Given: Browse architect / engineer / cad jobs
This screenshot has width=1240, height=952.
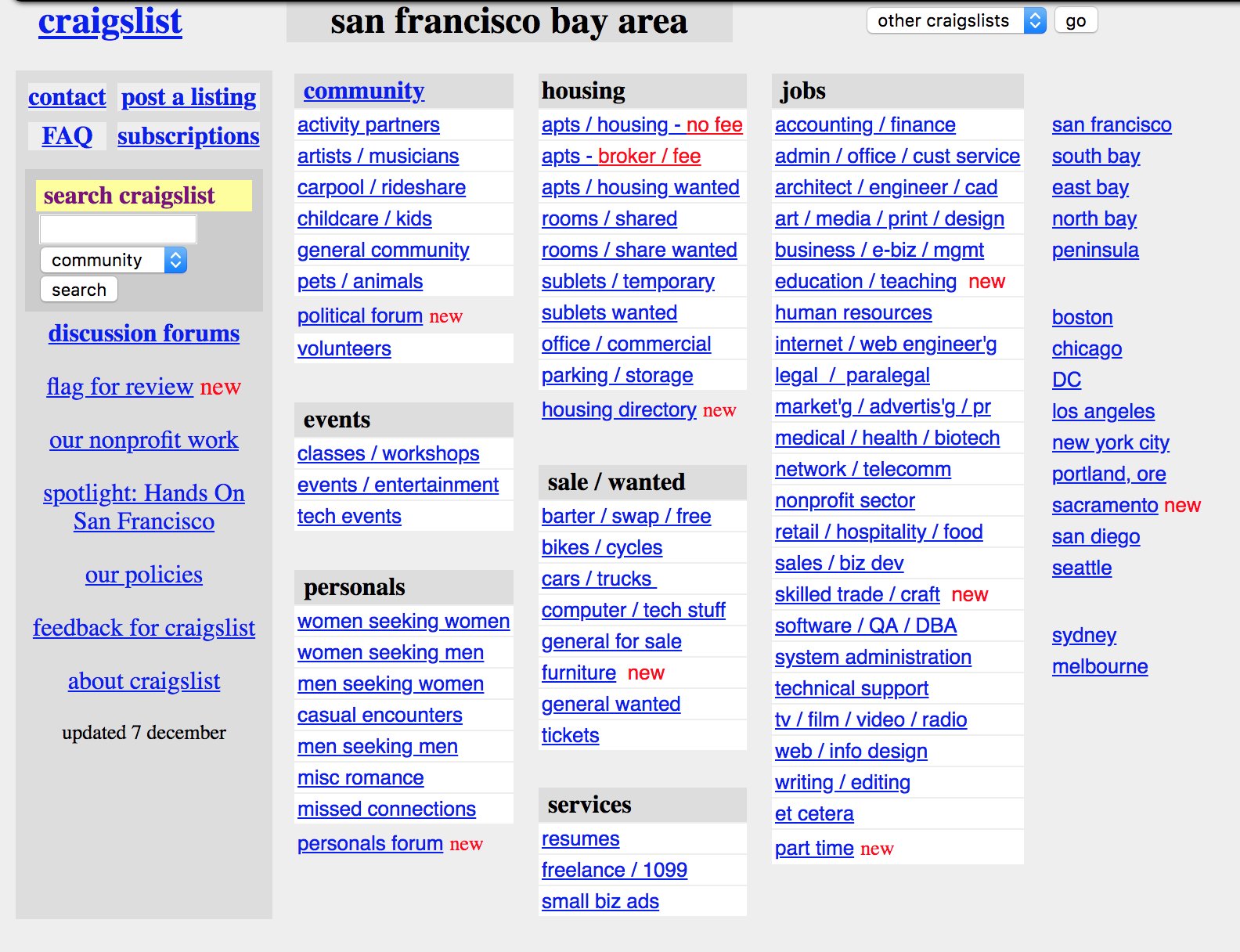Looking at the screenshot, I should coord(886,187).
